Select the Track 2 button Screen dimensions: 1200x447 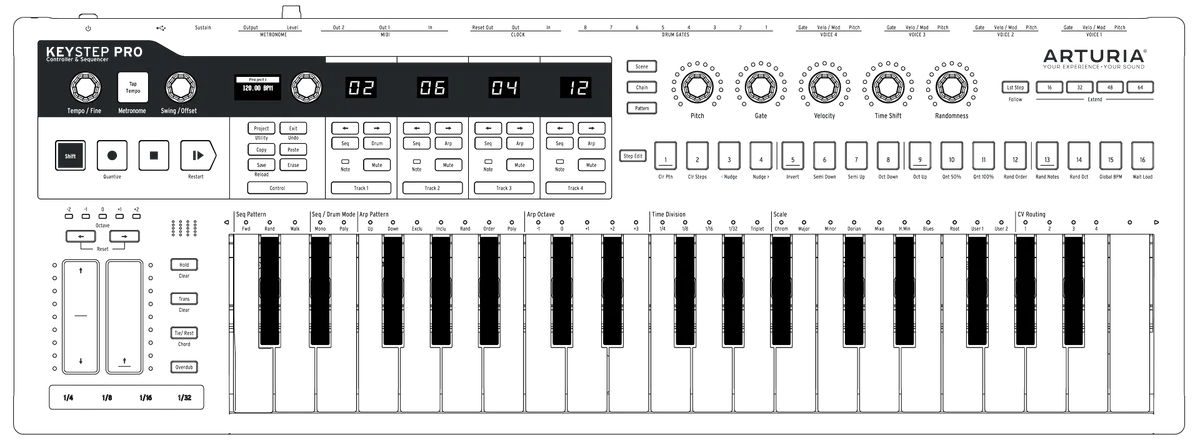433,188
